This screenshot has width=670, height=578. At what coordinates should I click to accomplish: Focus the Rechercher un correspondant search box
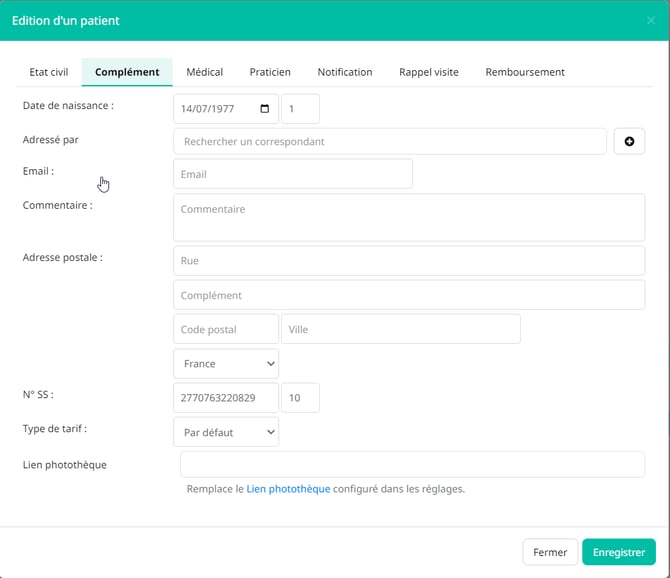pyautogui.click(x=390, y=142)
